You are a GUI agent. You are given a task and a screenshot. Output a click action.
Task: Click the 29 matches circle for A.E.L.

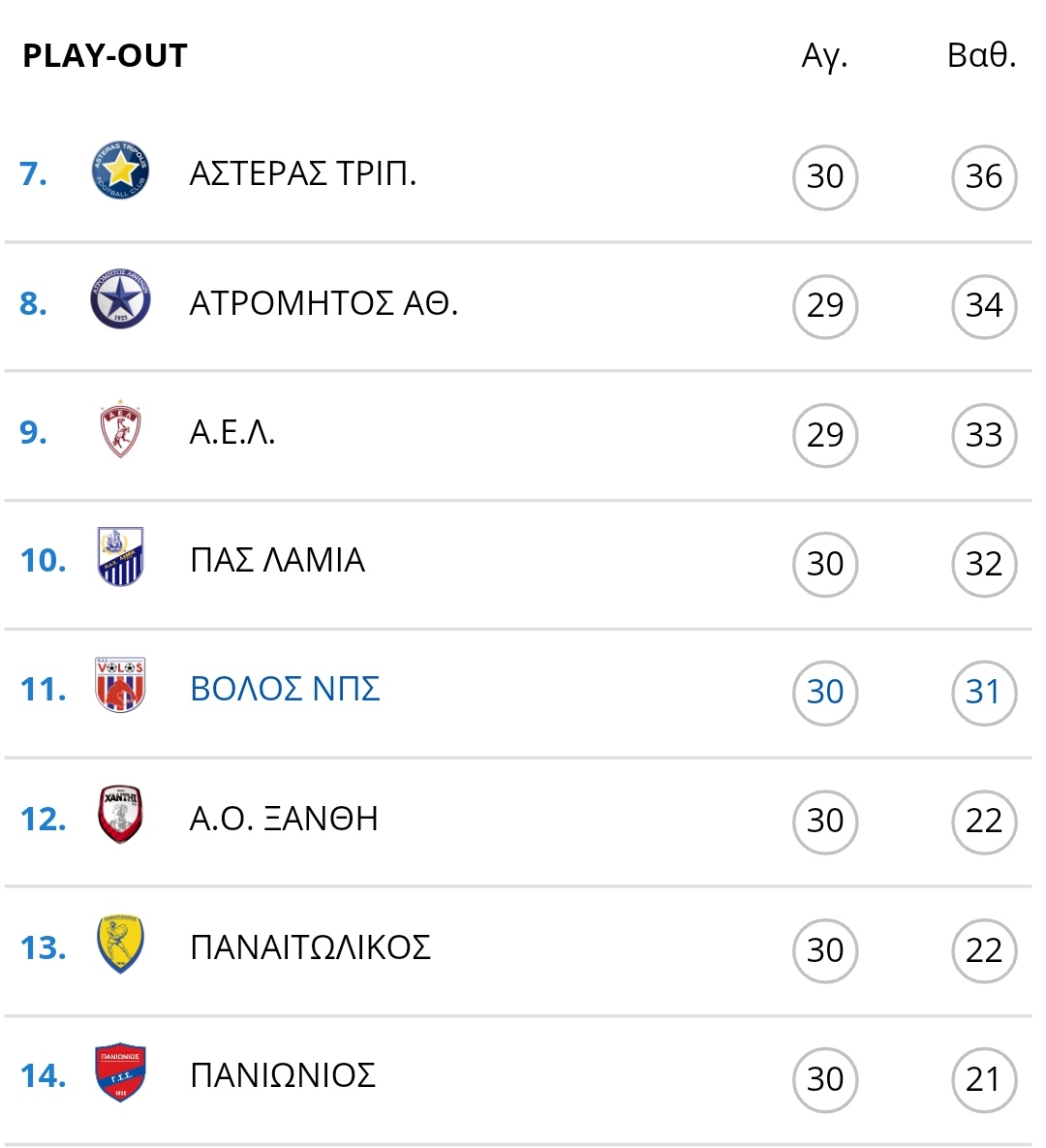pyautogui.click(x=825, y=436)
